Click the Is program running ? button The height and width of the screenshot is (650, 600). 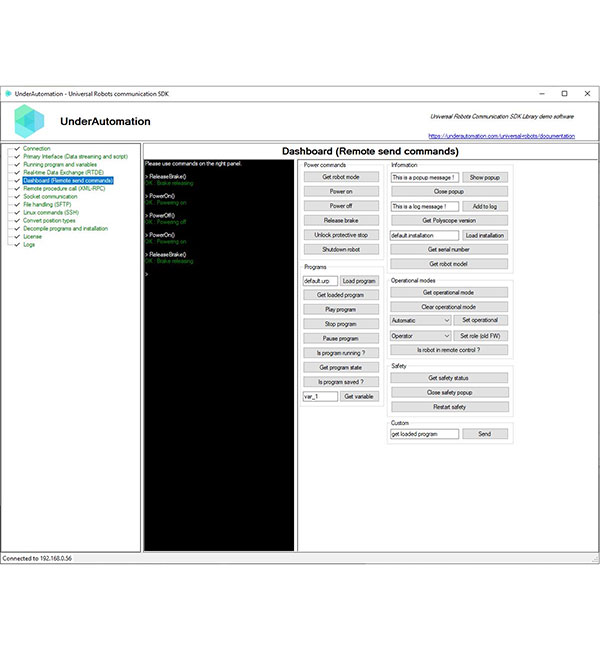(x=341, y=353)
